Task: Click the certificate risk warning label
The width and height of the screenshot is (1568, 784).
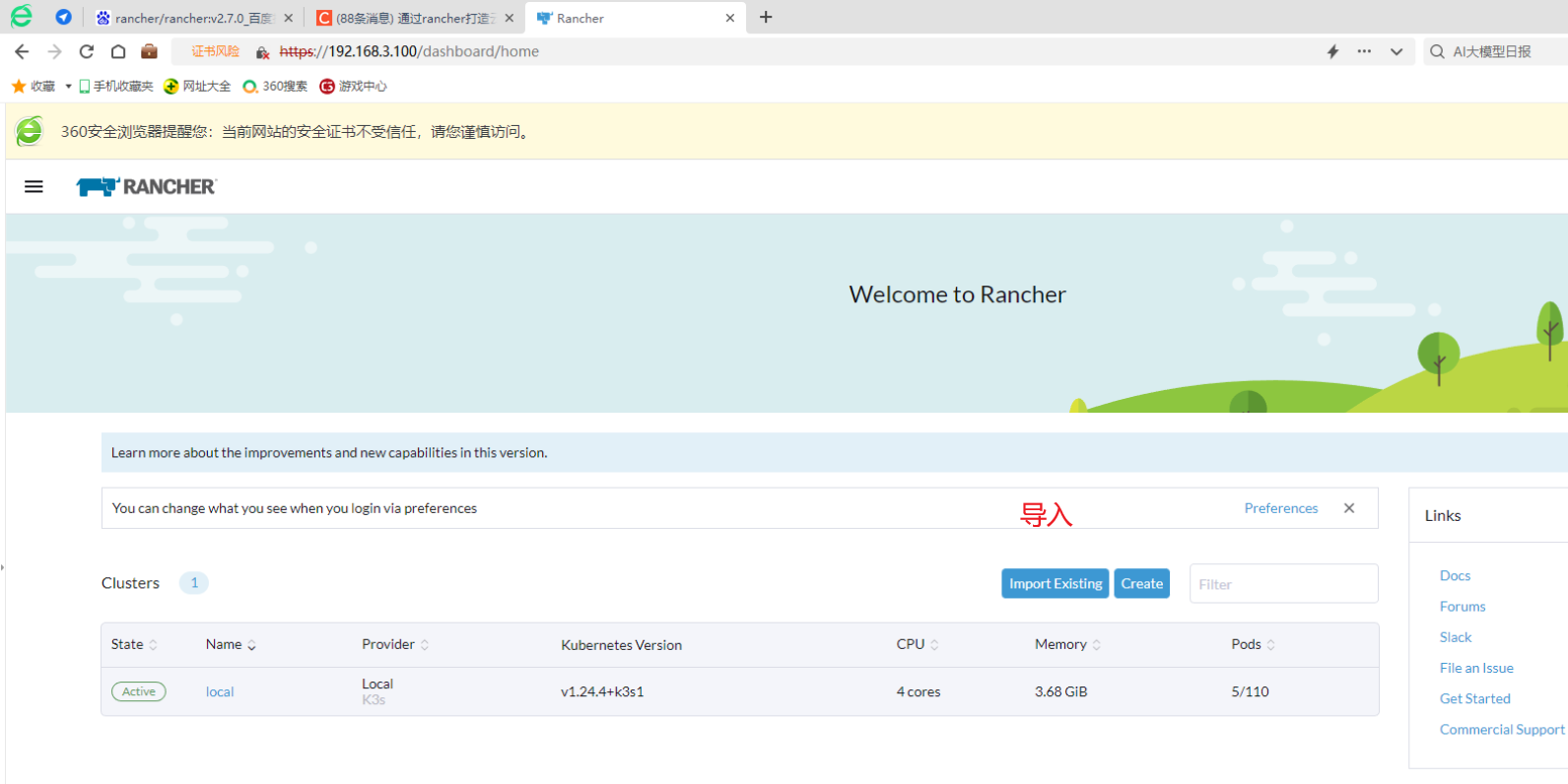Action: coord(216,51)
